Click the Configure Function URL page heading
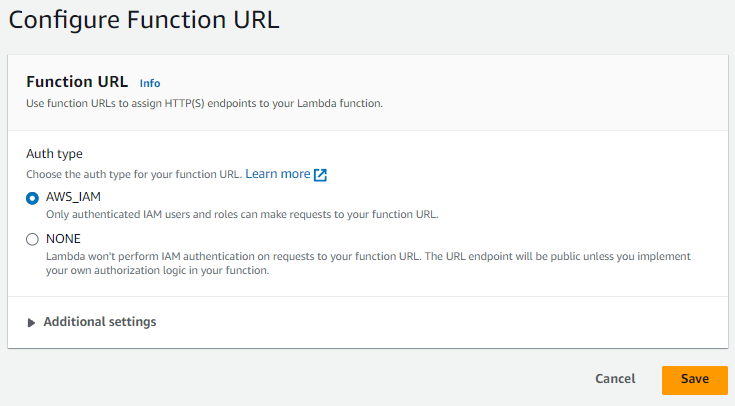The image size is (735, 406). click(144, 20)
